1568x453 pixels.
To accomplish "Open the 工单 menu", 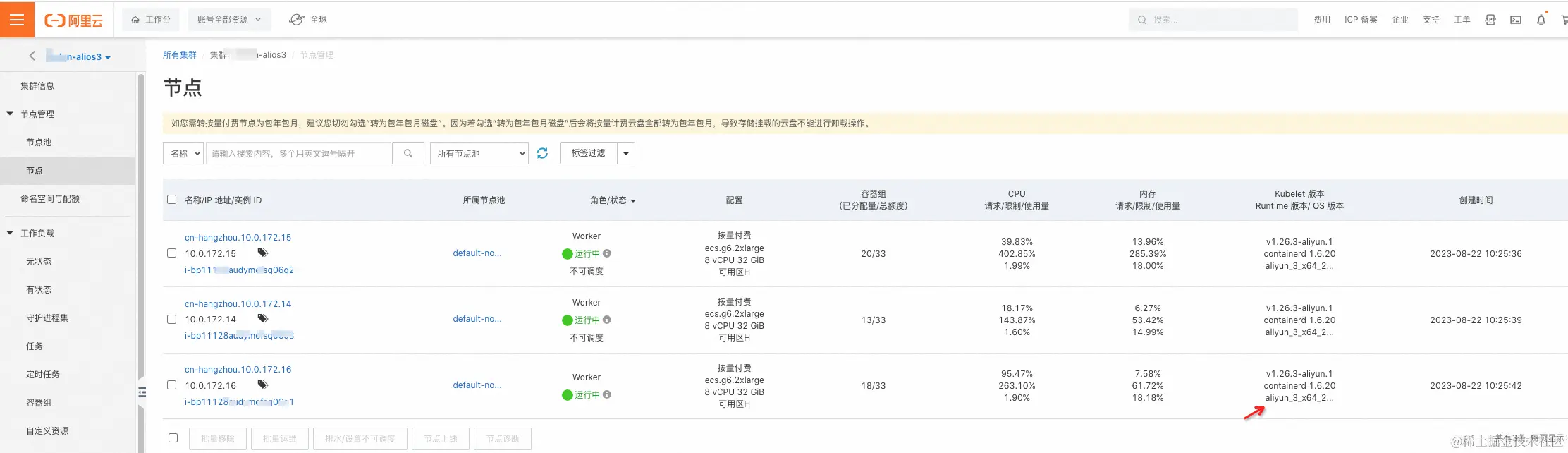I will point(1462,20).
